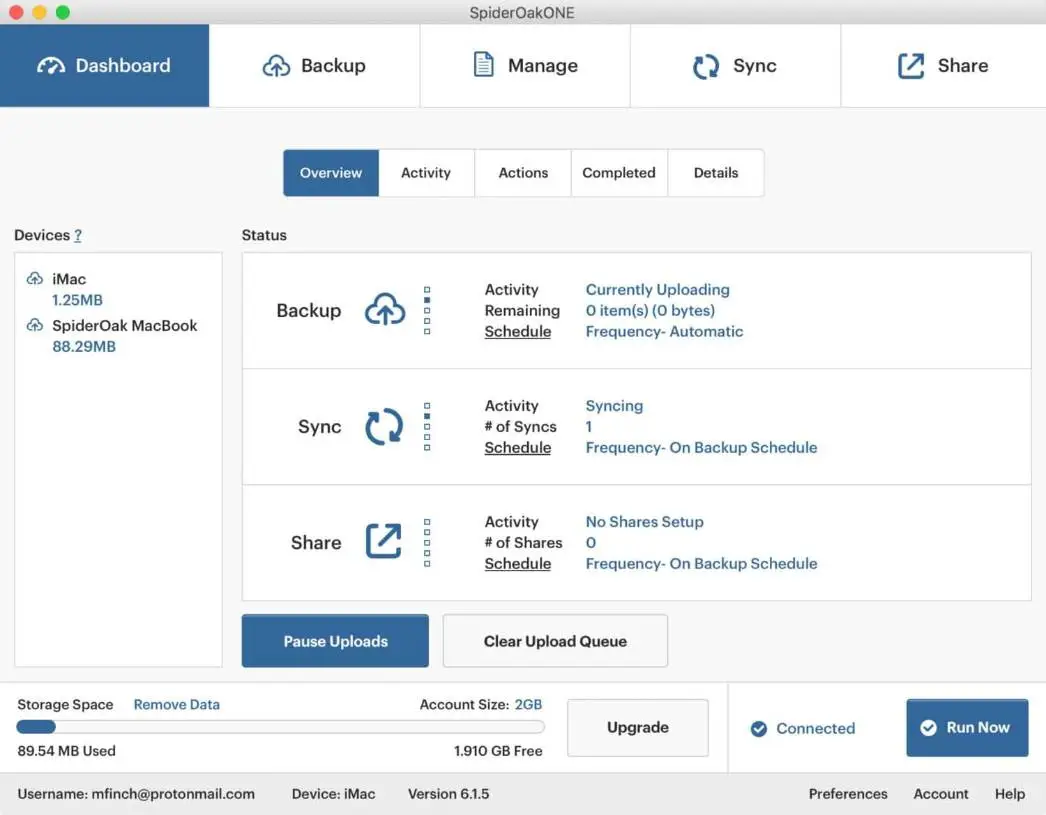Go to the Sync tab
The height and width of the screenshot is (815, 1046).
pyautogui.click(x=735, y=65)
